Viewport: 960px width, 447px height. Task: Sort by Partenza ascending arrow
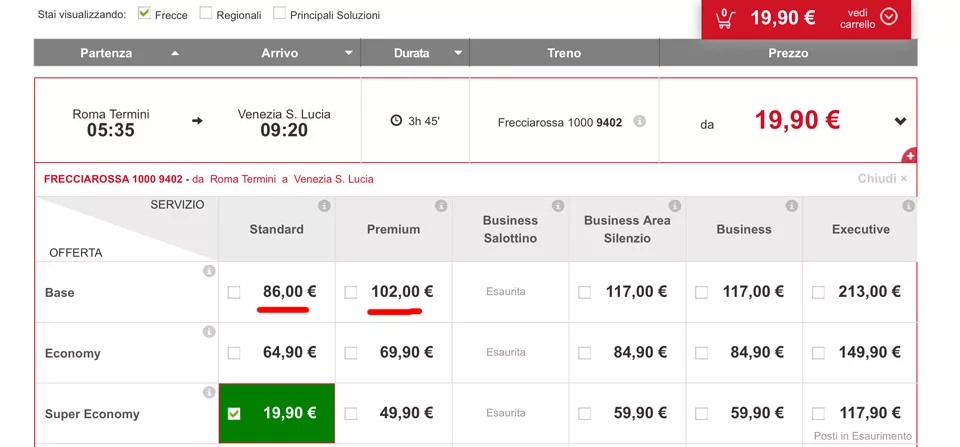(175, 53)
